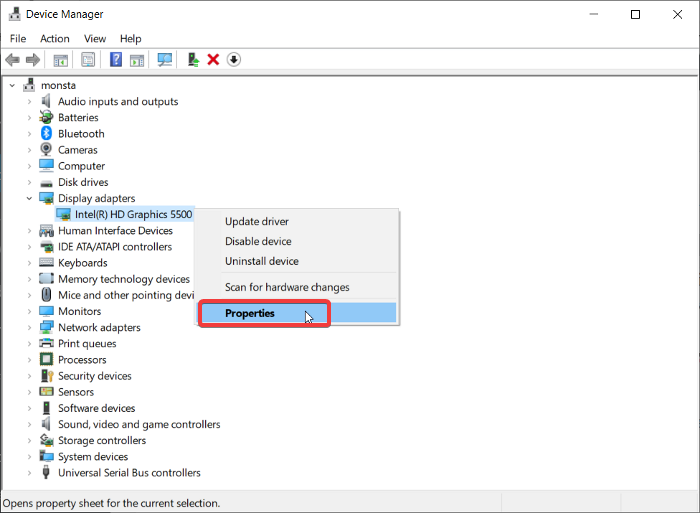Select the Security devices row label

pos(95,376)
